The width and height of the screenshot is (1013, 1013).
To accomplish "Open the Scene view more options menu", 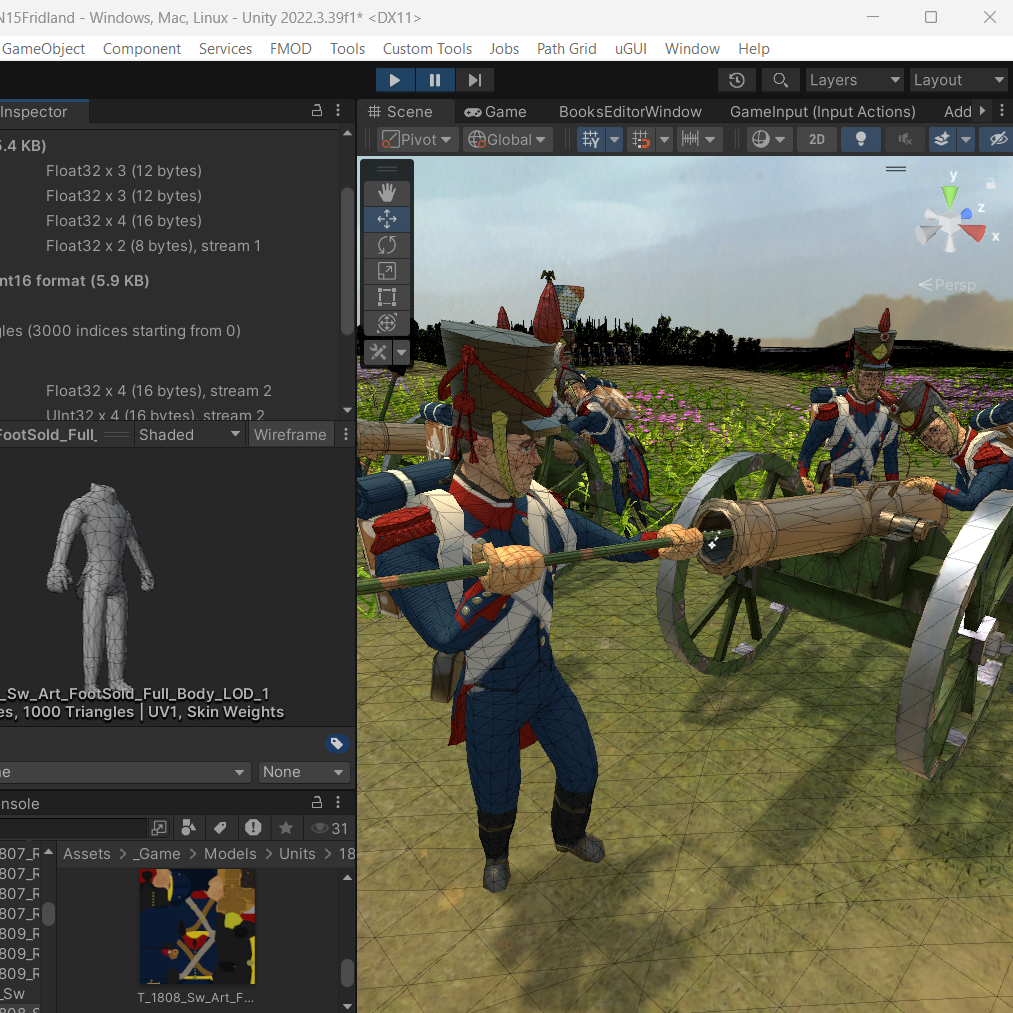I will pyautogui.click(x=1002, y=110).
